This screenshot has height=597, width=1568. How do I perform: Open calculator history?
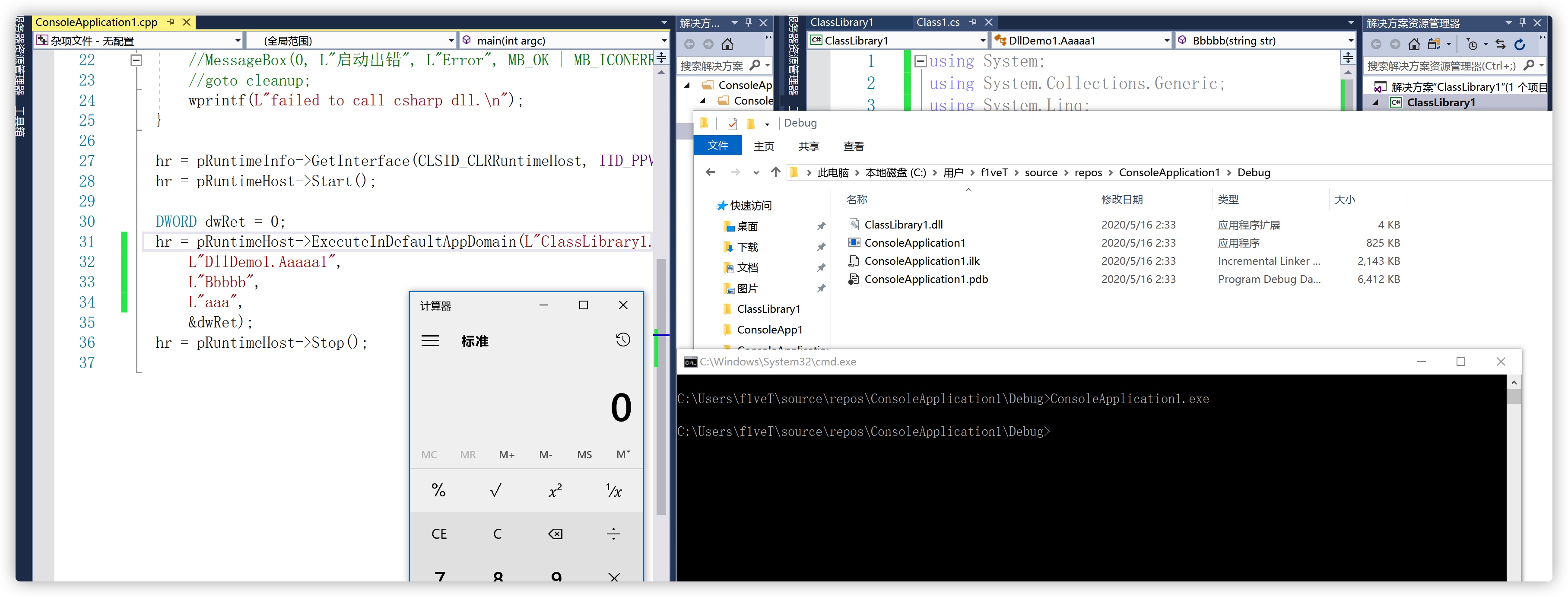pyautogui.click(x=623, y=340)
